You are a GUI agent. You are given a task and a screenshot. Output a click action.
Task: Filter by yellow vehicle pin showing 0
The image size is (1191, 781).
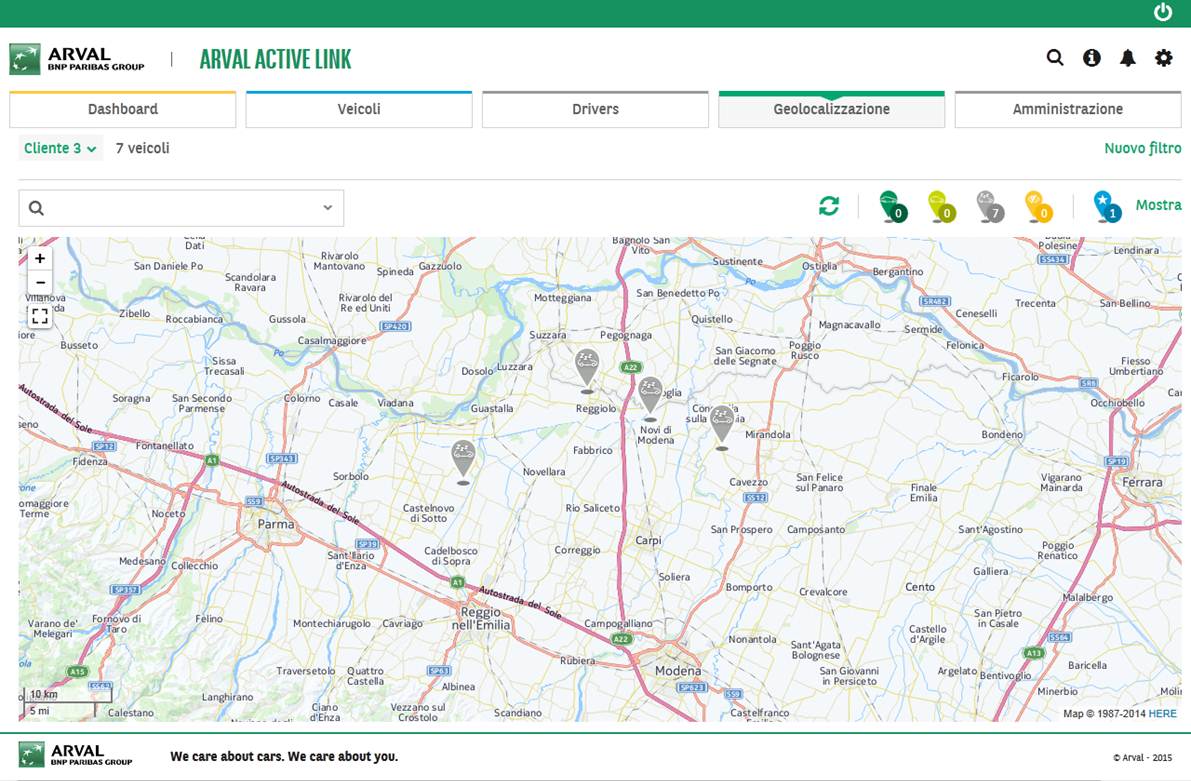click(1038, 206)
